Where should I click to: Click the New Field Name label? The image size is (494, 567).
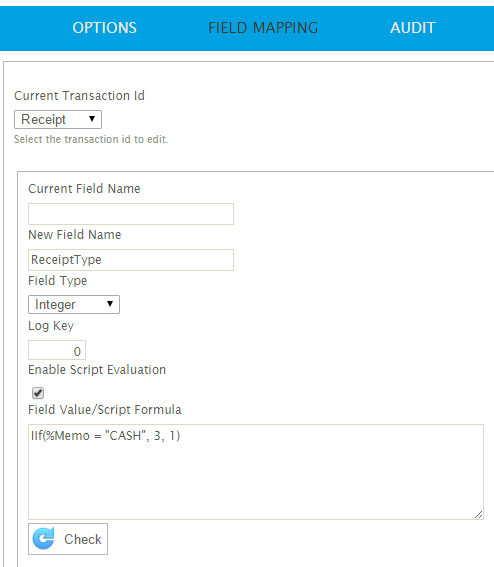click(x=74, y=235)
